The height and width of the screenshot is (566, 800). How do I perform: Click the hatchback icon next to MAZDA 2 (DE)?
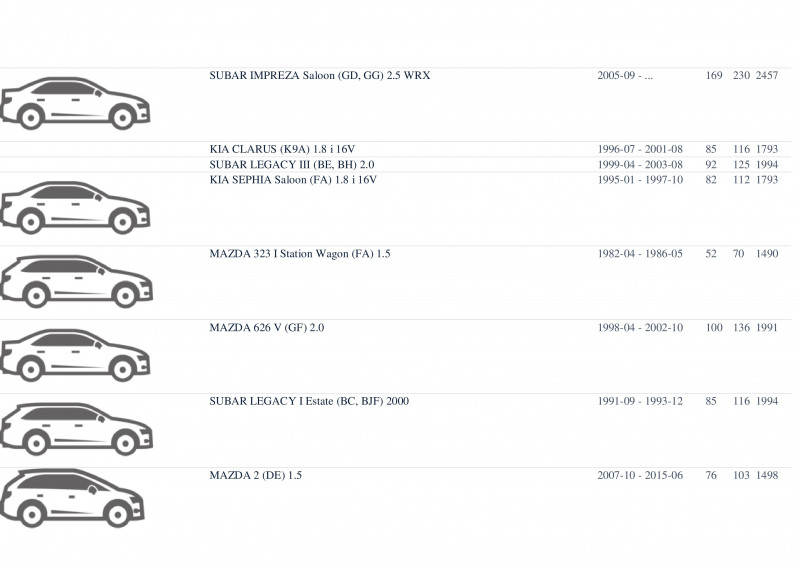(x=72, y=499)
